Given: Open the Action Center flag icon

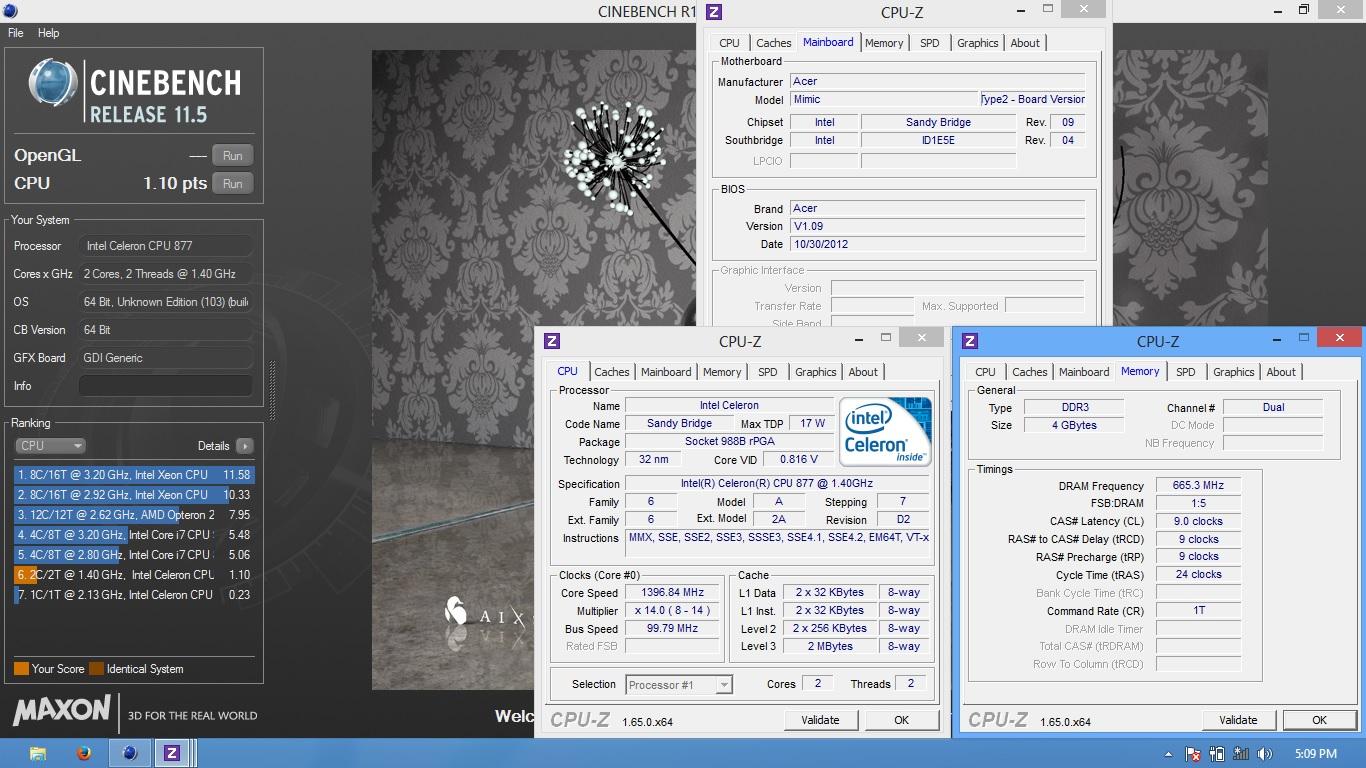Looking at the screenshot, I should click(x=1193, y=754).
